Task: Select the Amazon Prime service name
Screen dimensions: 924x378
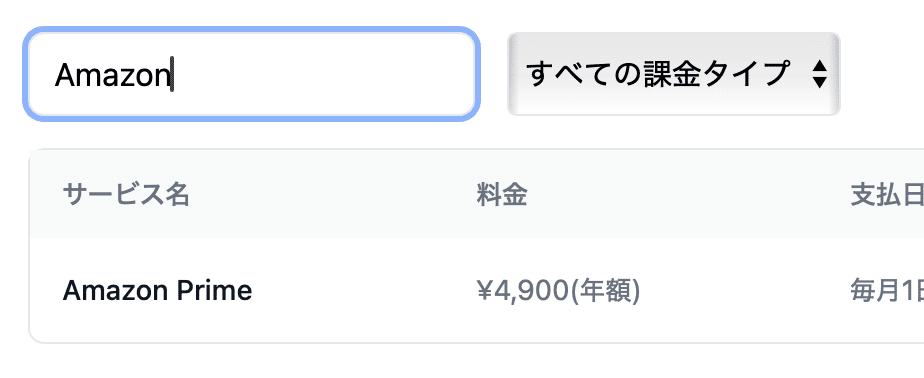Action: tap(157, 291)
